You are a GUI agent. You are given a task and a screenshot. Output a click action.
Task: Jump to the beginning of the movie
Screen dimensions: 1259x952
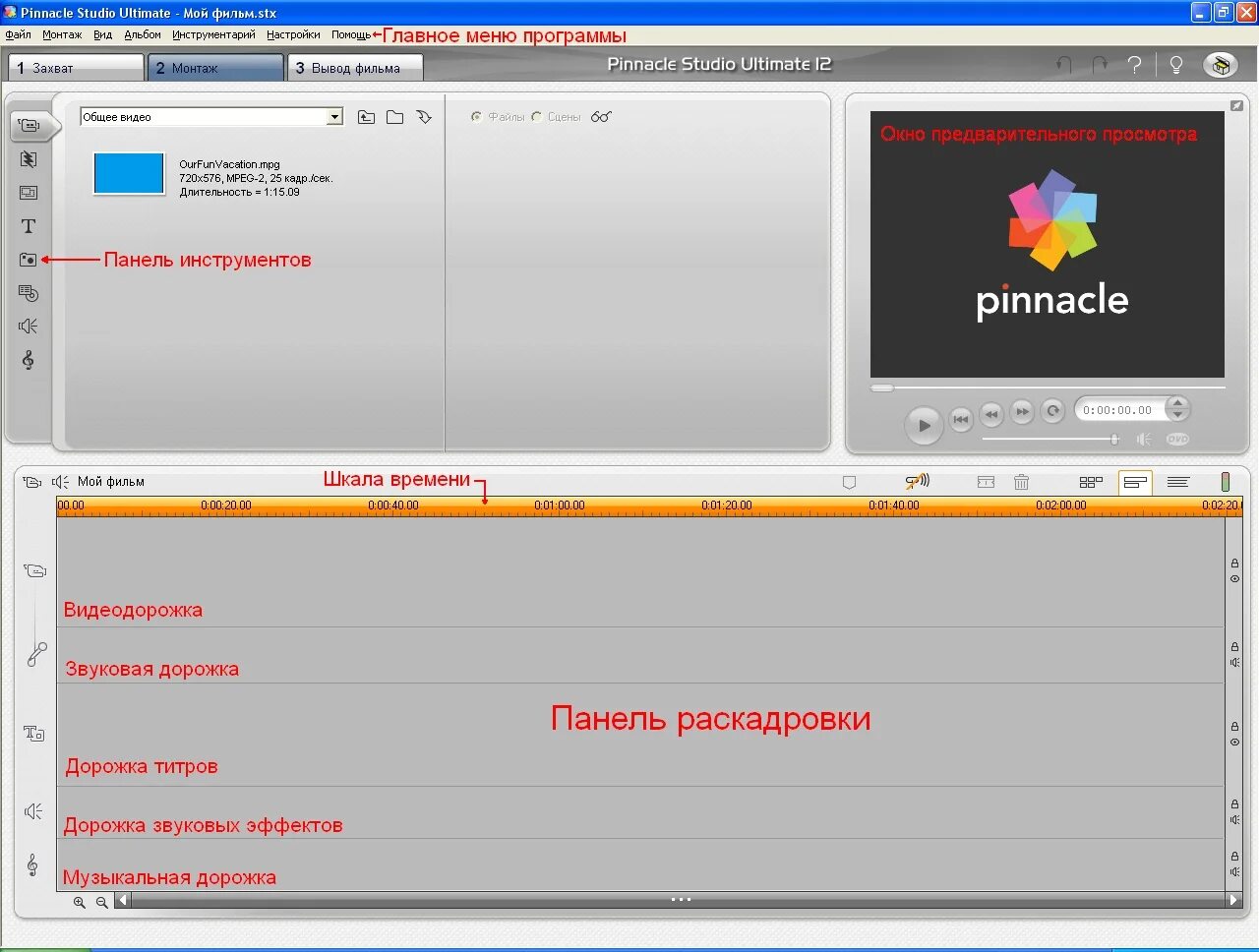[961, 420]
